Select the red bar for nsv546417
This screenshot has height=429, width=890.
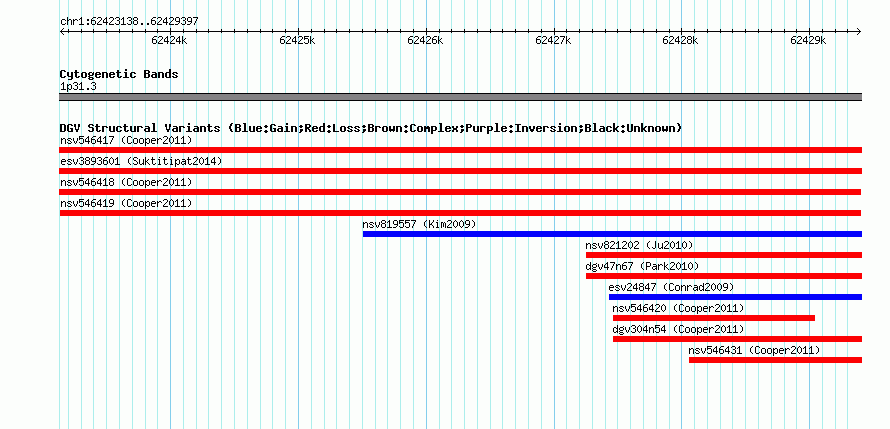[460, 150]
